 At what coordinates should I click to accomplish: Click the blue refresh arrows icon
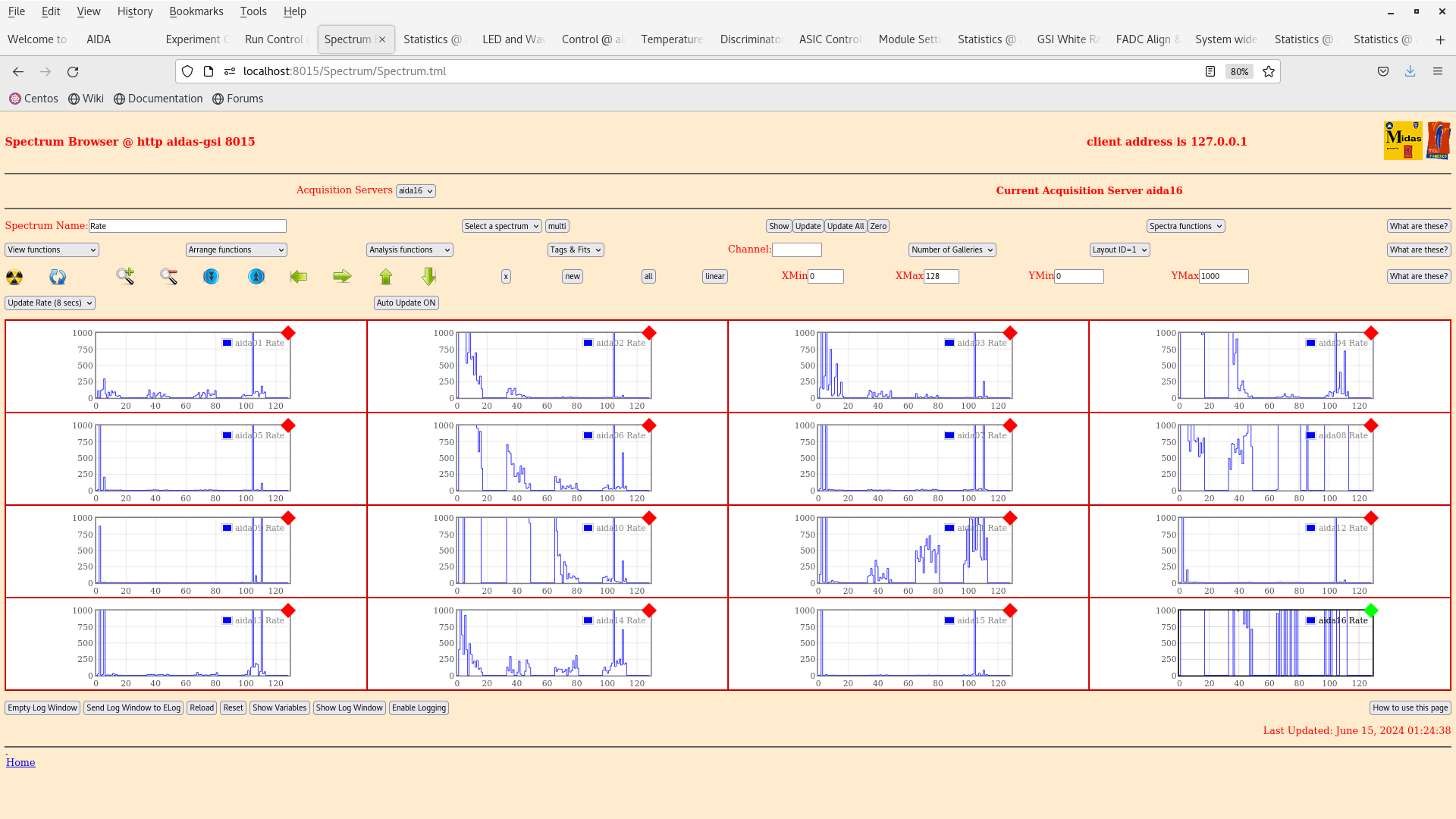58,277
